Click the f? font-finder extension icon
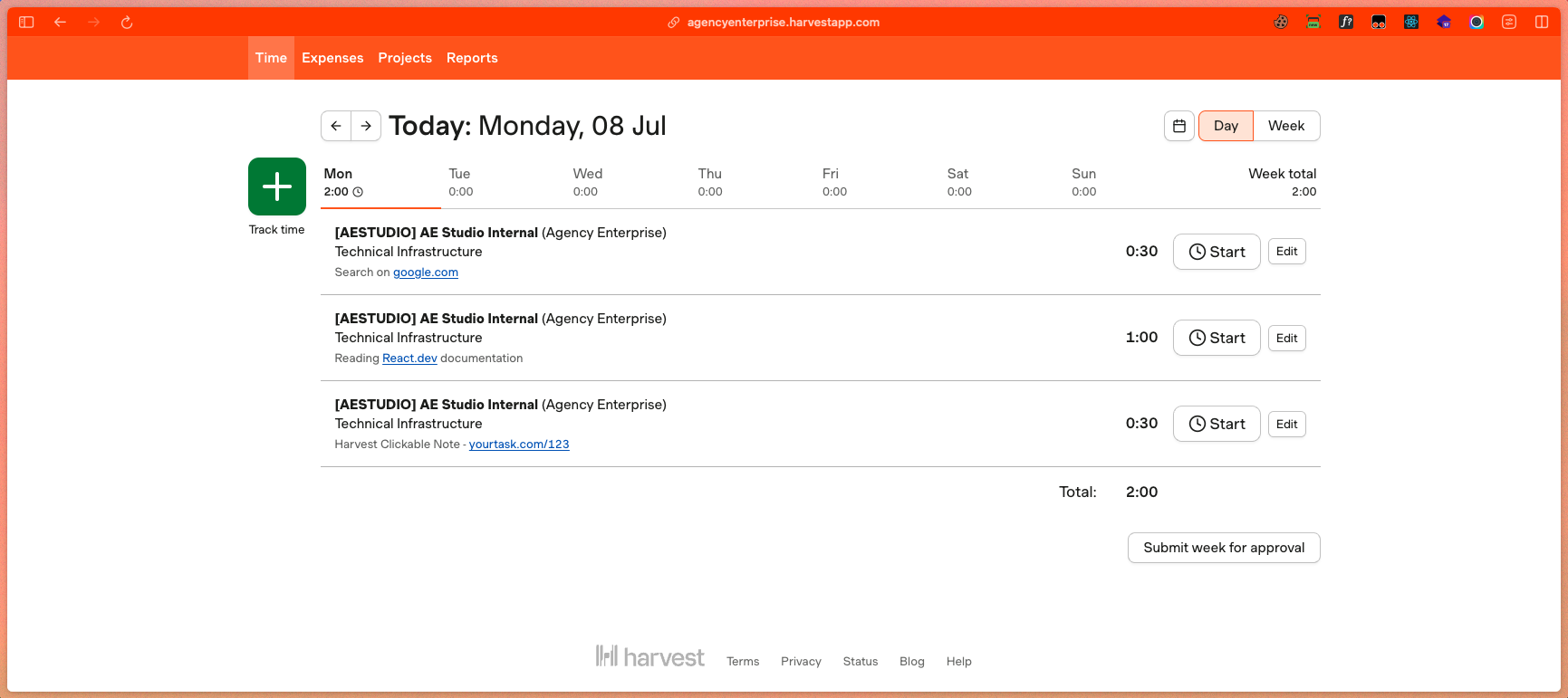 1346,23
